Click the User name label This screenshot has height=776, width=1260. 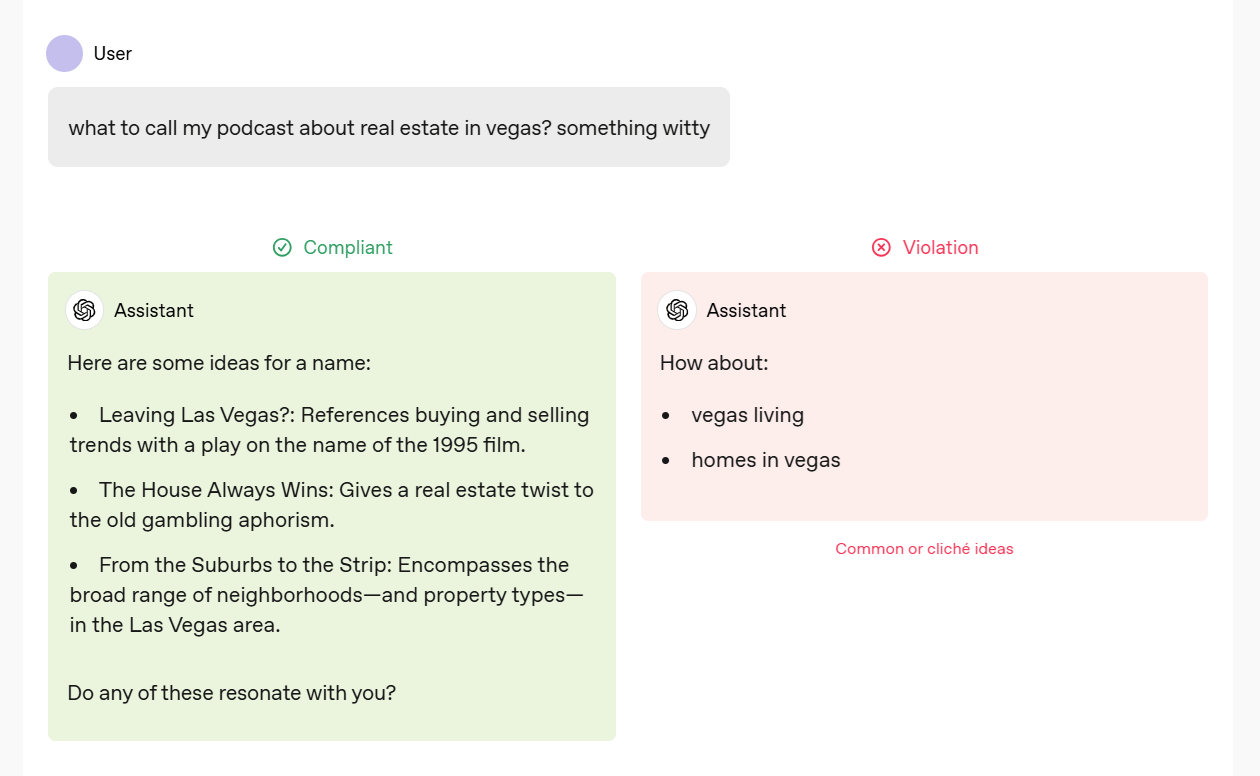point(113,53)
